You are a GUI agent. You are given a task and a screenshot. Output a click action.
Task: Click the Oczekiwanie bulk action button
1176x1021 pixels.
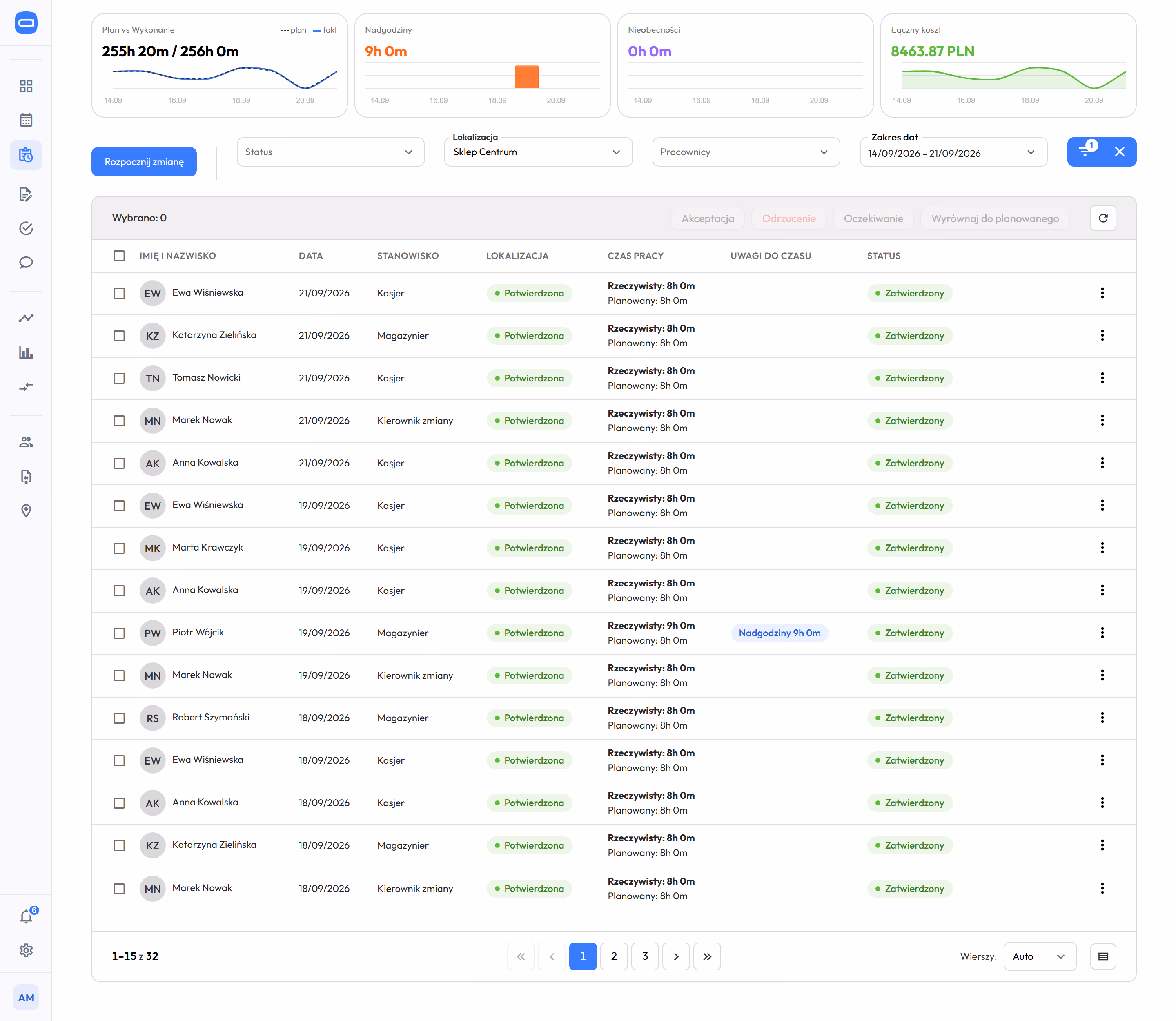coord(873,218)
